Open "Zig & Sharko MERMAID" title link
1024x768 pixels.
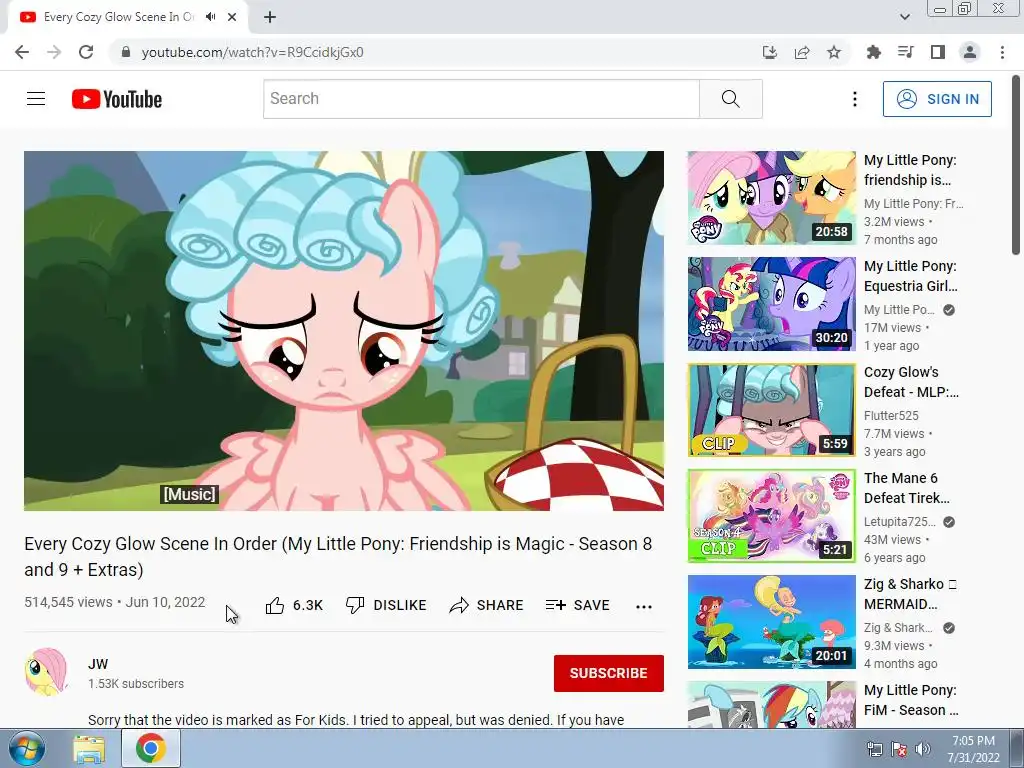pyautogui.click(x=910, y=594)
